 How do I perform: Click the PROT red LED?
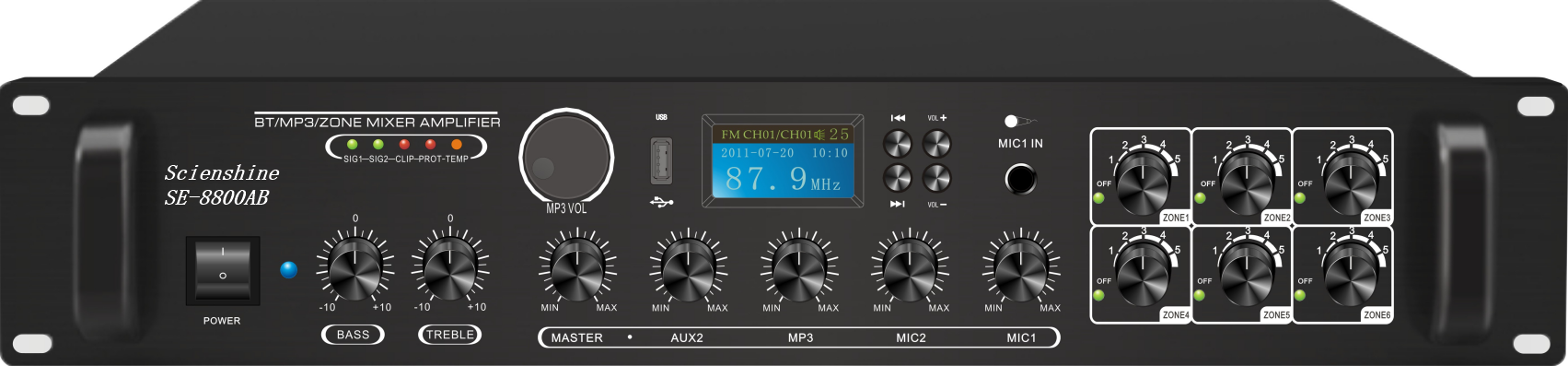pyautogui.click(x=430, y=145)
